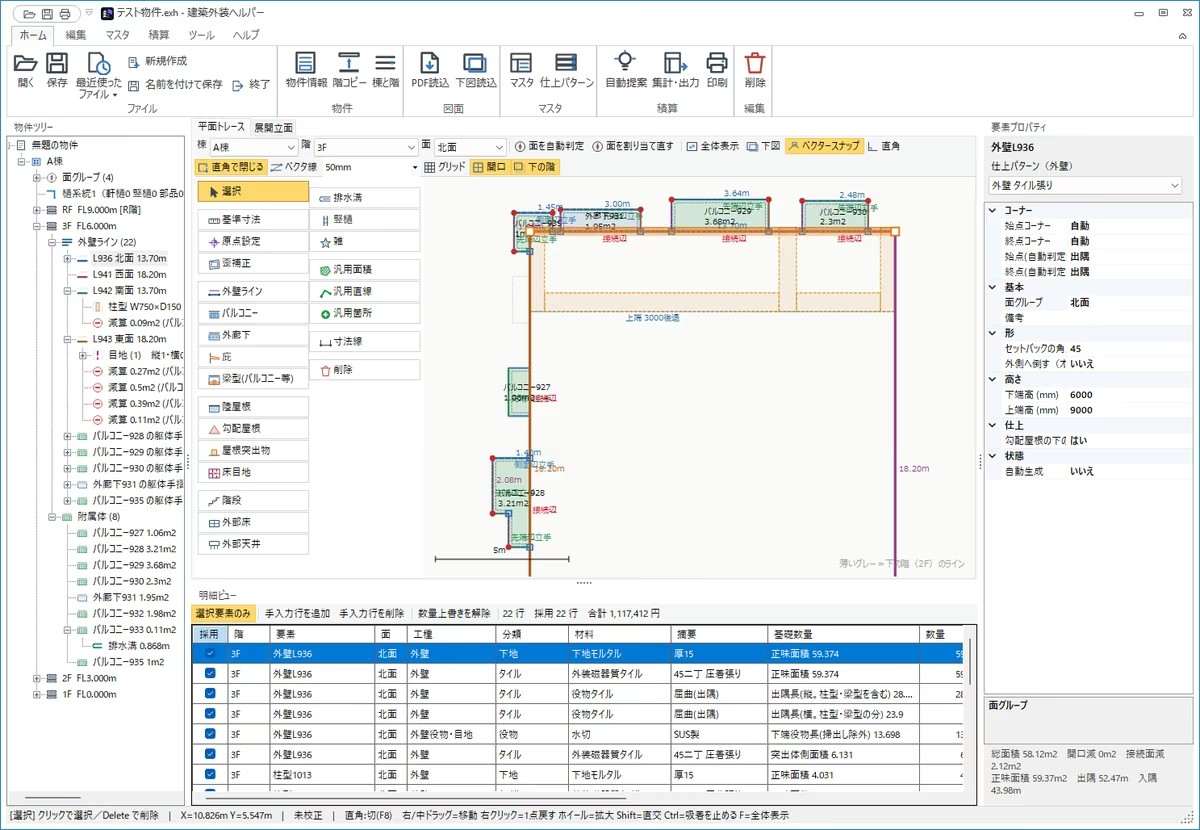This screenshot has height=830, width=1200.
Task: Click 数量上書きを解除 button
Action: click(x=454, y=613)
